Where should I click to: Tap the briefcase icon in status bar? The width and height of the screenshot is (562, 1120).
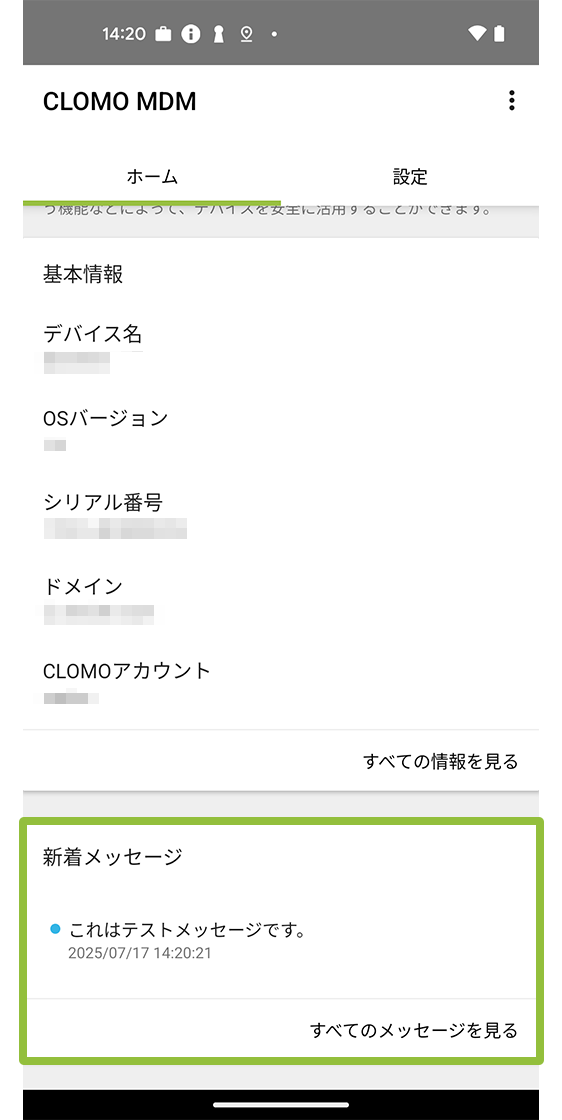point(164,34)
